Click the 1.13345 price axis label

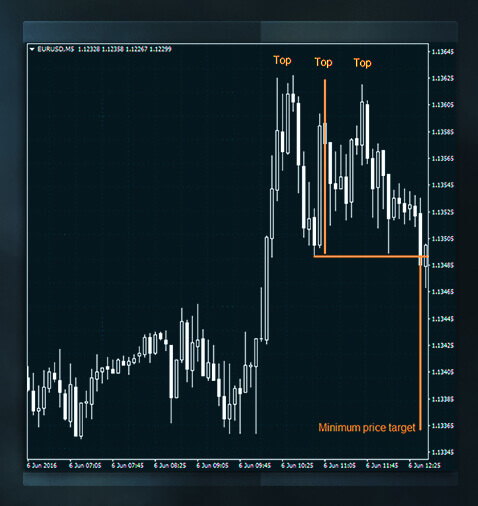(443, 452)
